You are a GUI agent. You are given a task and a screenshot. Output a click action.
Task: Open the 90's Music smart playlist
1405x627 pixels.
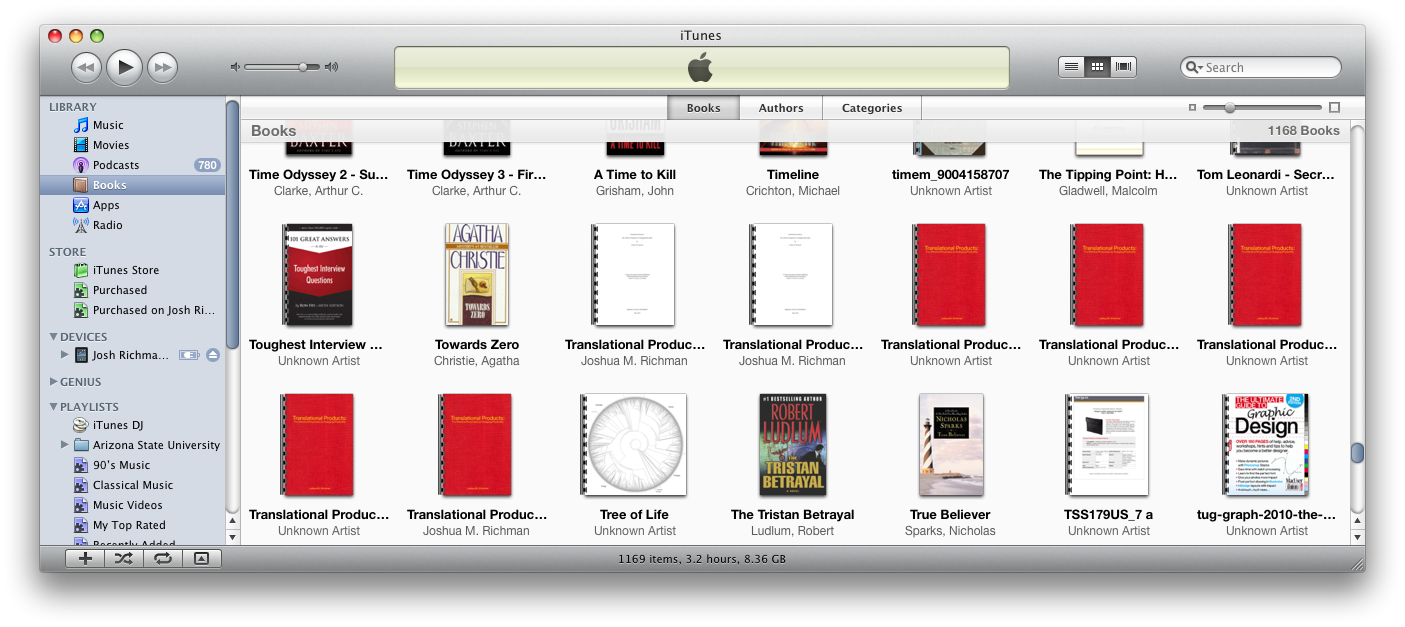coord(121,465)
